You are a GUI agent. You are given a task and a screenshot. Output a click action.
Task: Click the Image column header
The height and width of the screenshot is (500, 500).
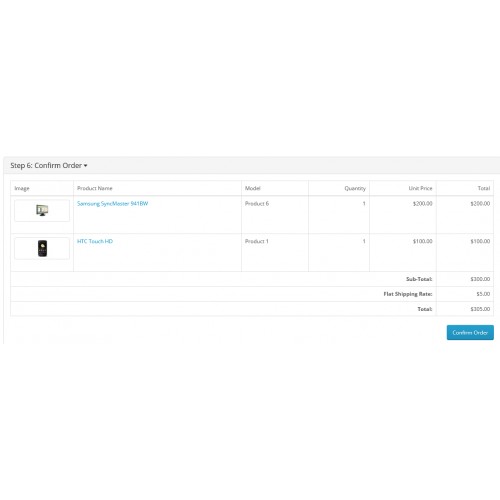click(x=22, y=188)
